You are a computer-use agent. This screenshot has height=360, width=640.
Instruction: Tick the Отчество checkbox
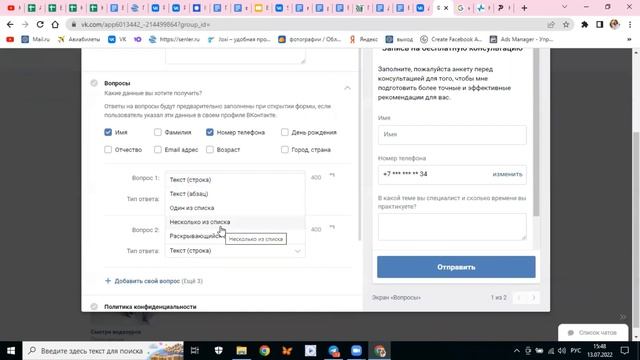click(x=108, y=150)
